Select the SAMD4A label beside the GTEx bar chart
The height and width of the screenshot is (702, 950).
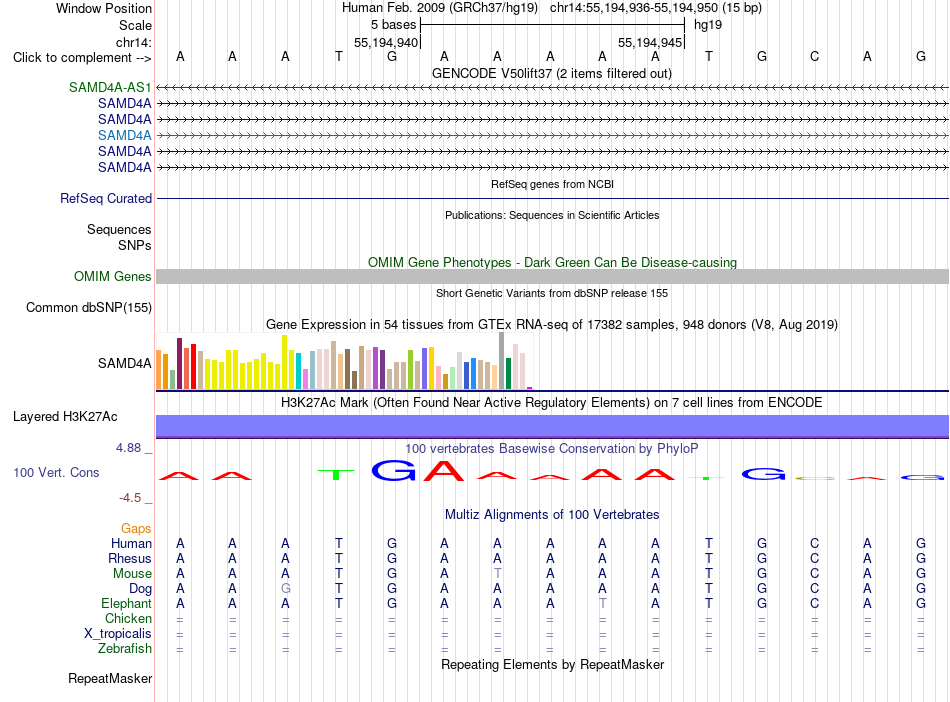pyautogui.click(x=124, y=363)
